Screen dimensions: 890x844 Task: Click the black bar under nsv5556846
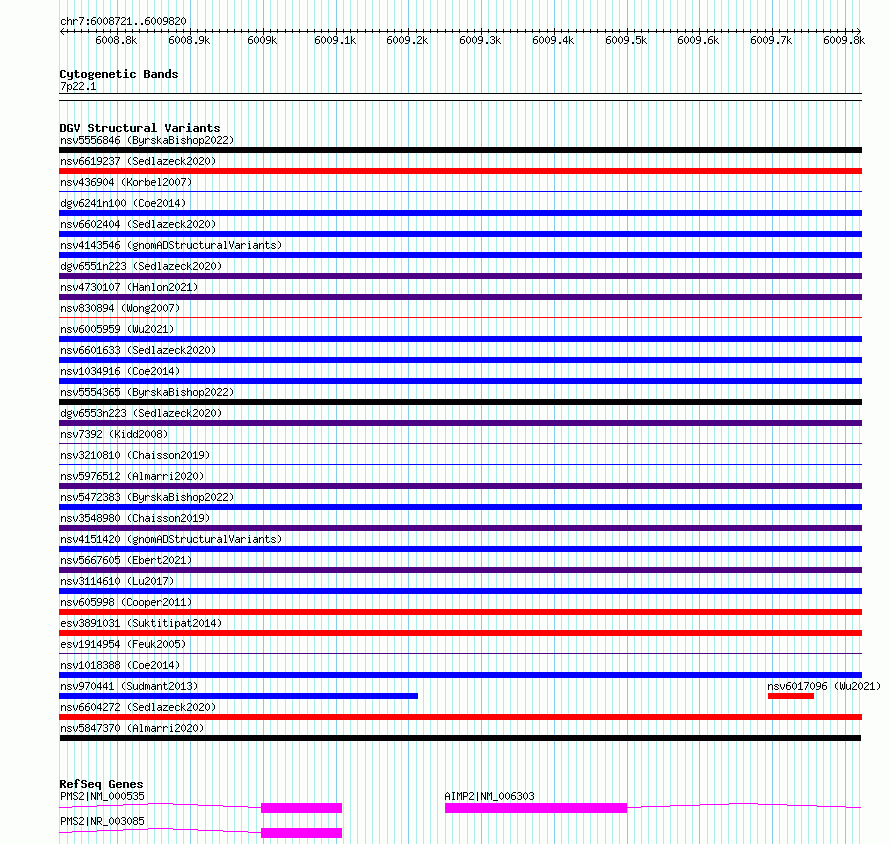pos(460,150)
